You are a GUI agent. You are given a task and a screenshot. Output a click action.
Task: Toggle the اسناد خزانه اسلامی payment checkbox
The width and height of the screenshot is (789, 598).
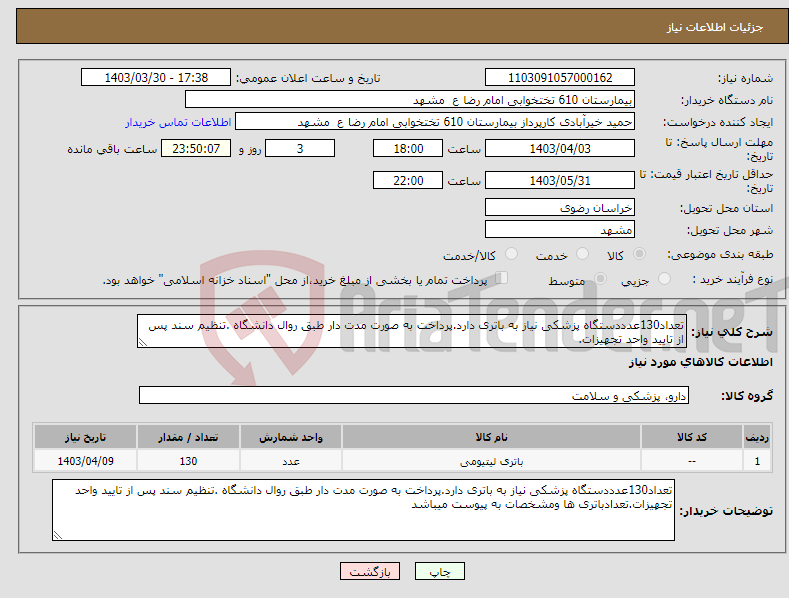501,278
